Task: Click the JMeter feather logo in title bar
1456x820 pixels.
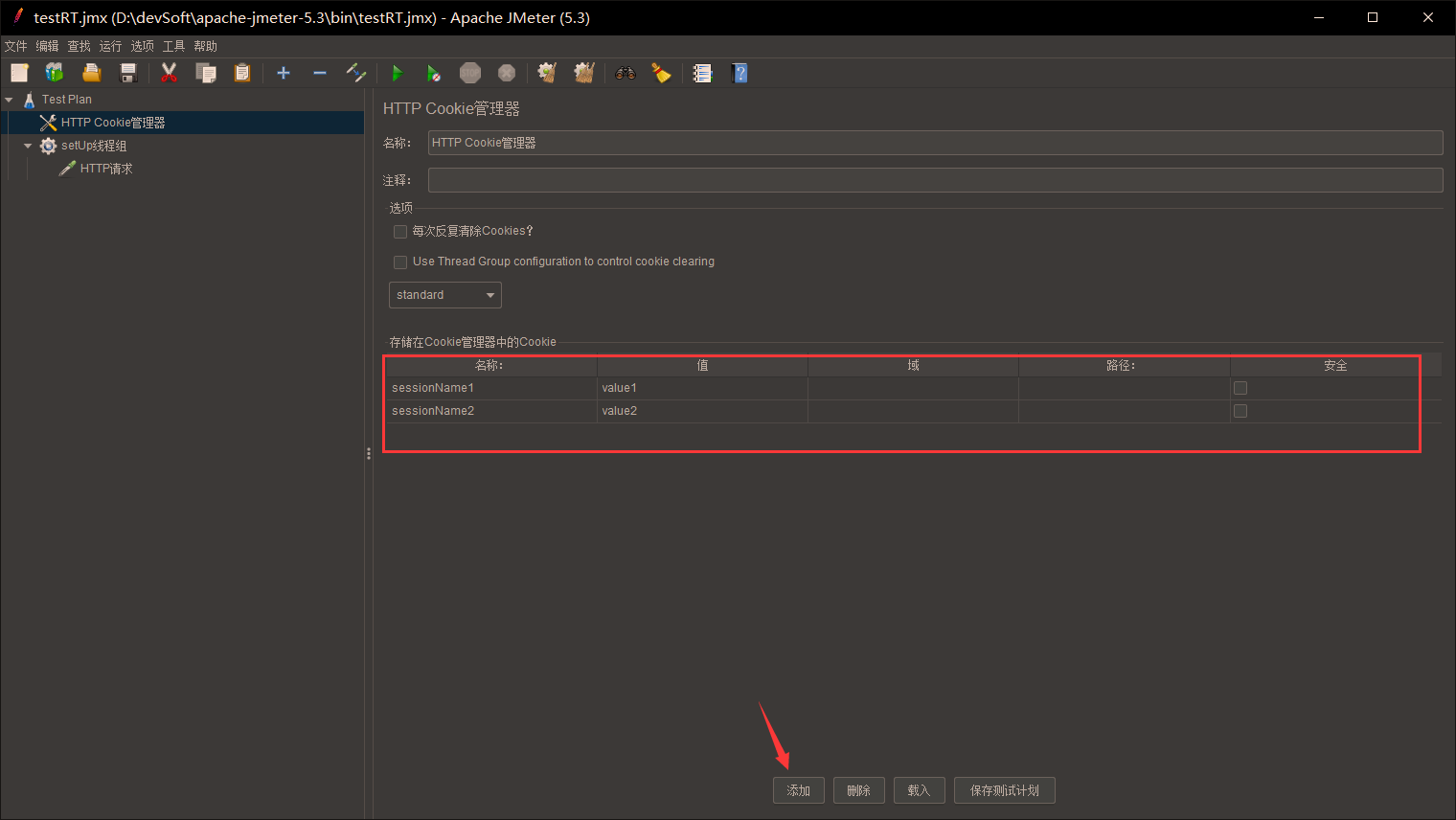Action: (17, 16)
